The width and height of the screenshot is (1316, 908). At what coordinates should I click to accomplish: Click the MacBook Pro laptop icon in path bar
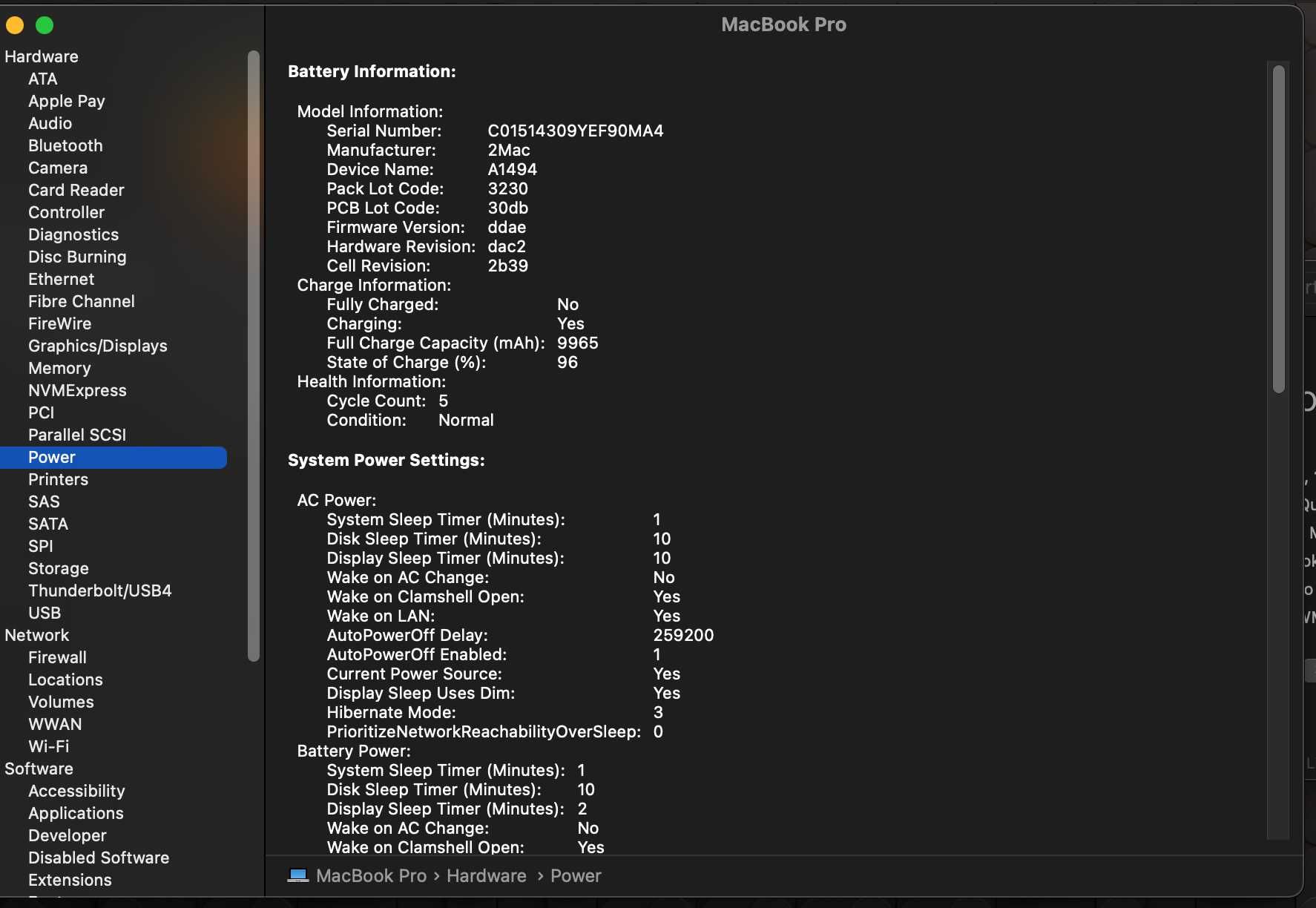point(298,876)
